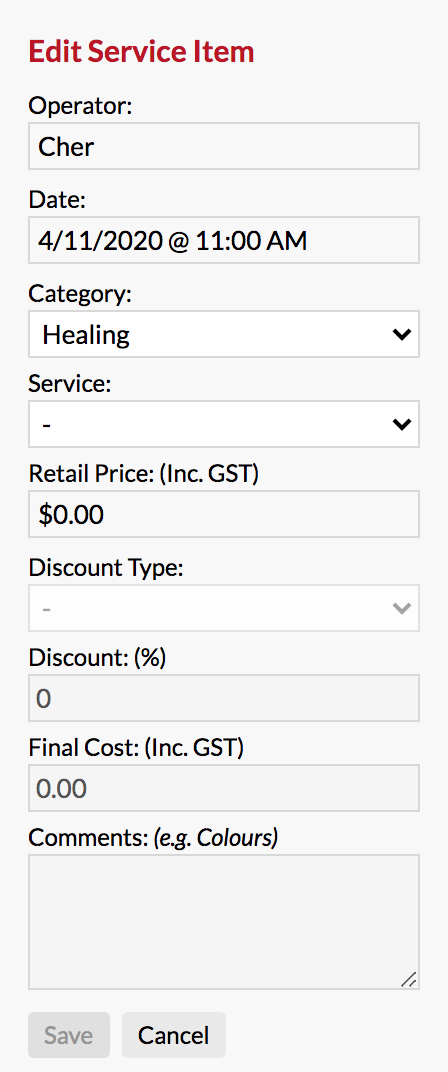The image size is (448, 1072).
Task: Click the Final Cost field showing 0.00
Action: 224,788
